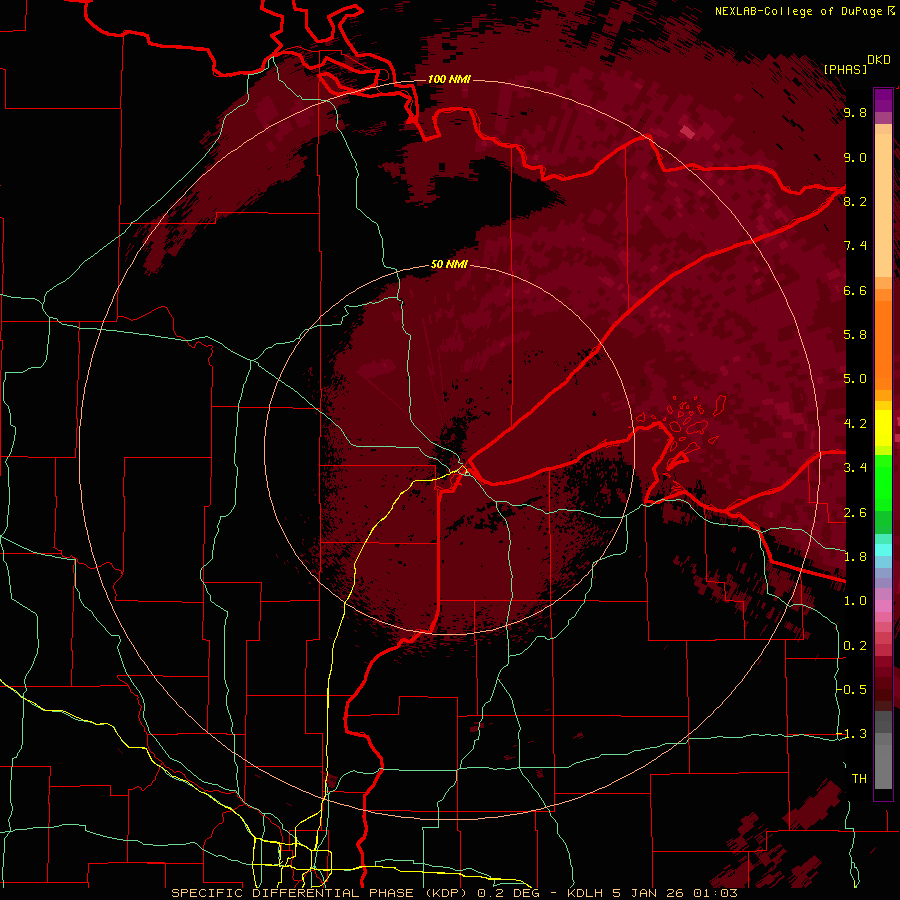The width and height of the screenshot is (900, 900).
Task: Click the 2.6 value on color scale
Action: pyautogui.click(x=855, y=513)
